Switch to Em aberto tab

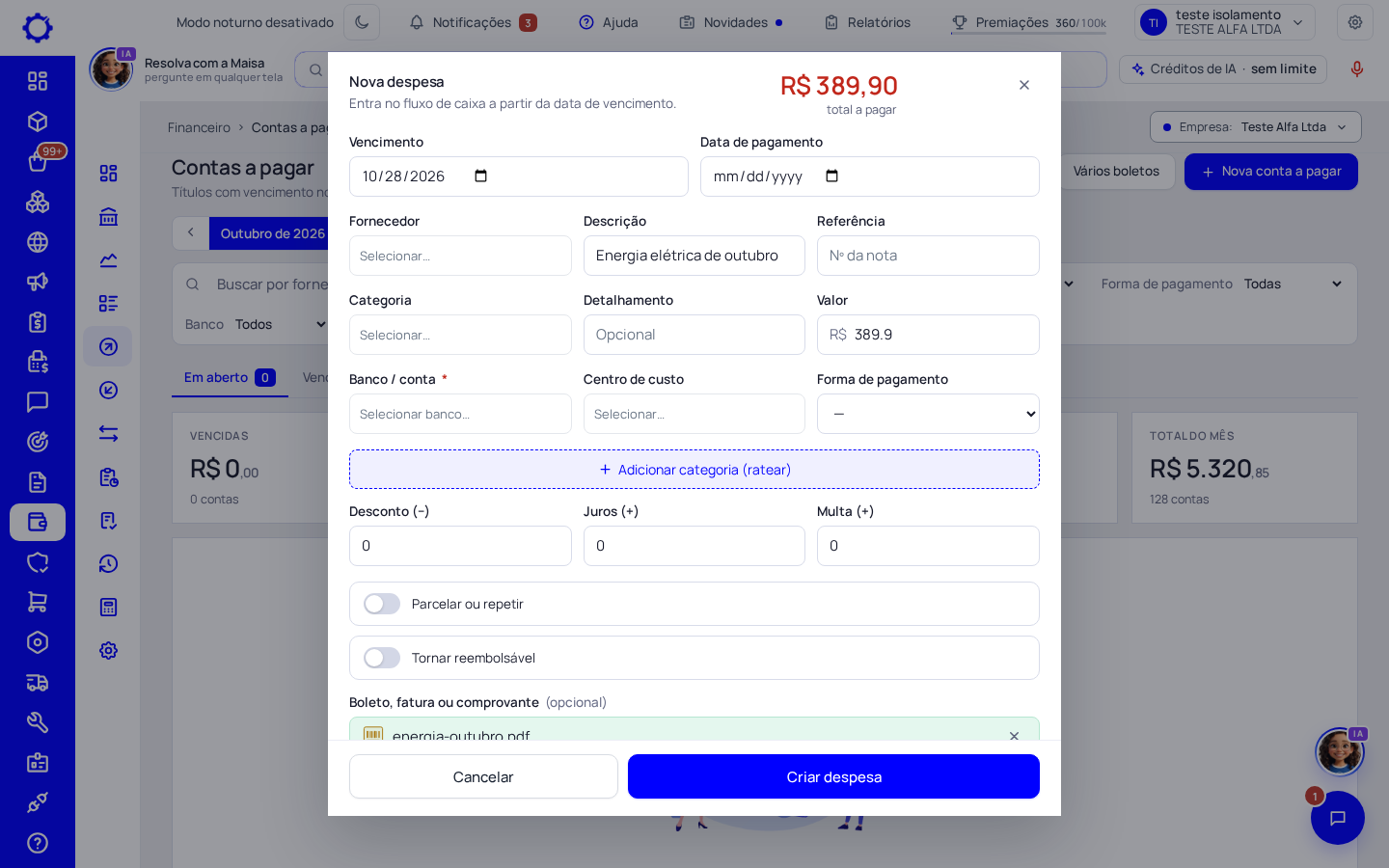click(x=230, y=378)
